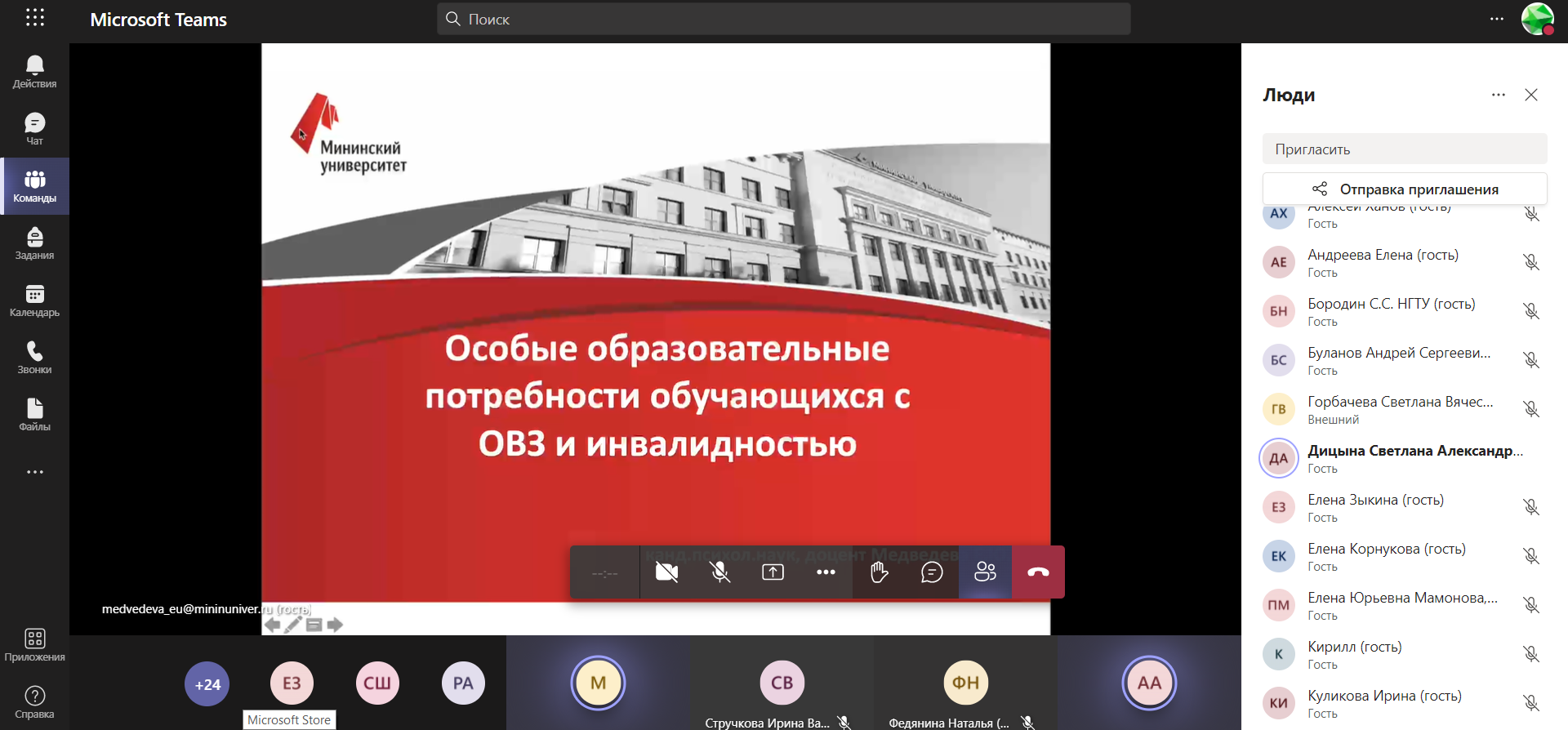Go to next slide arrow

pos(335,625)
